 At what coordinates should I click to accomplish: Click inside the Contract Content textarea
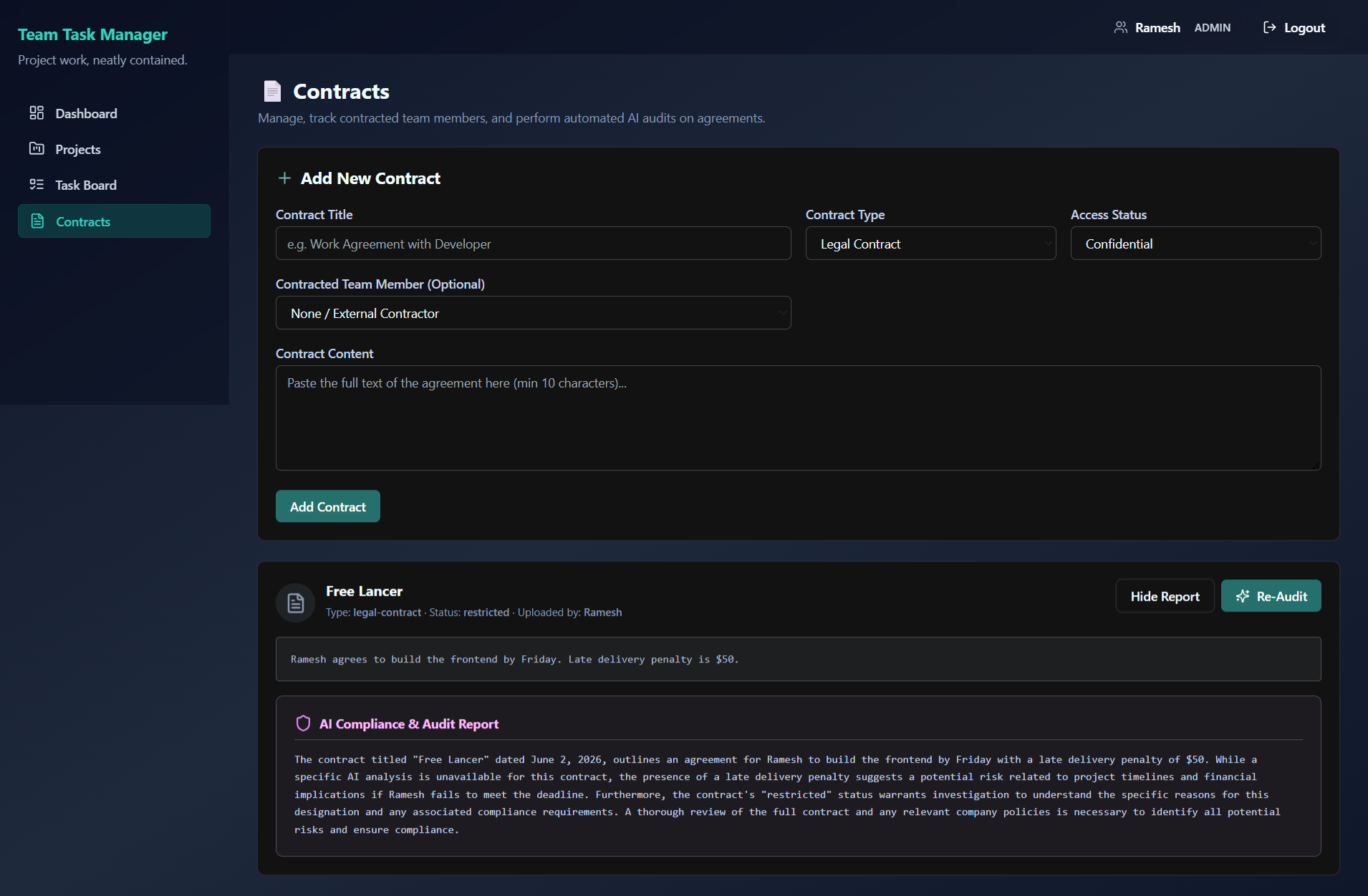[x=798, y=418]
